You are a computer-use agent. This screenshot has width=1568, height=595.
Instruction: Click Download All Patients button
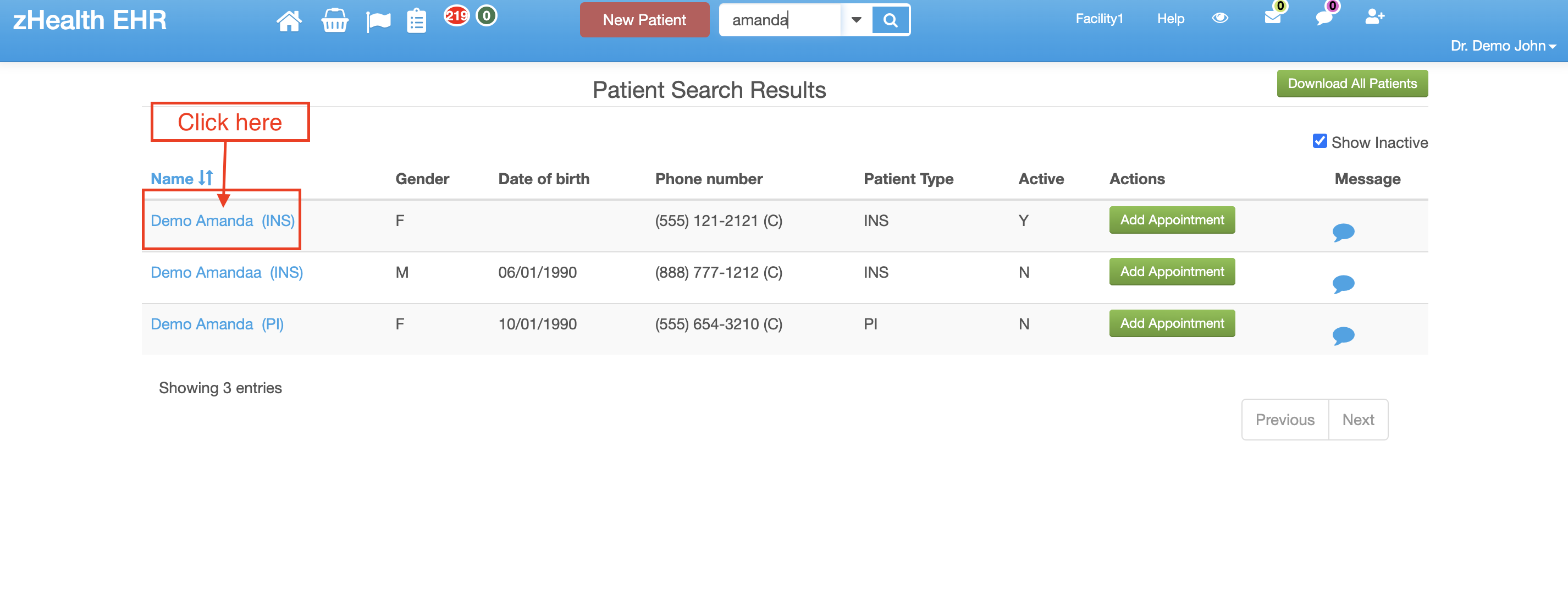point(1352,84)
